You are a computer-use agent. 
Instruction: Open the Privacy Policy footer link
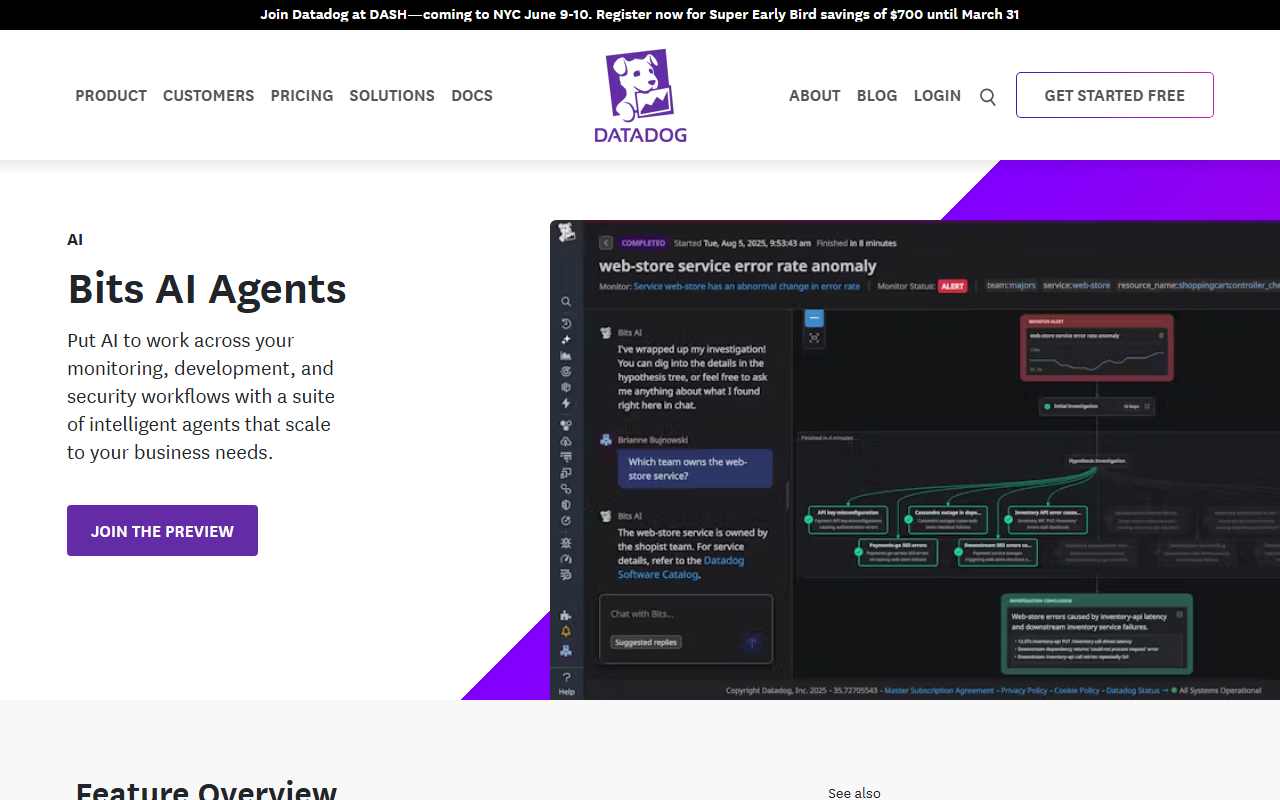(1024, 691)
